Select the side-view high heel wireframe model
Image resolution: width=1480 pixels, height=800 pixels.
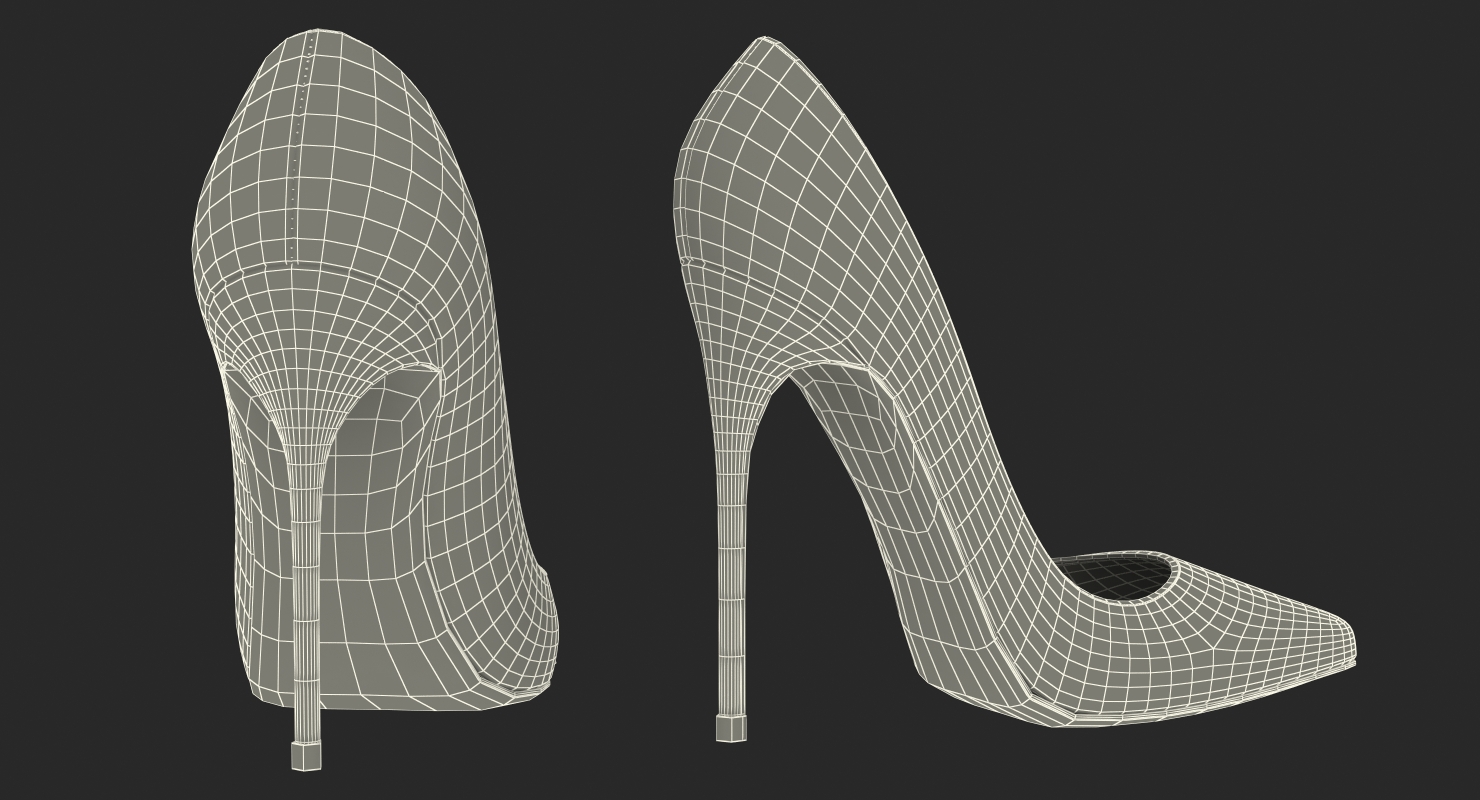1015,390
